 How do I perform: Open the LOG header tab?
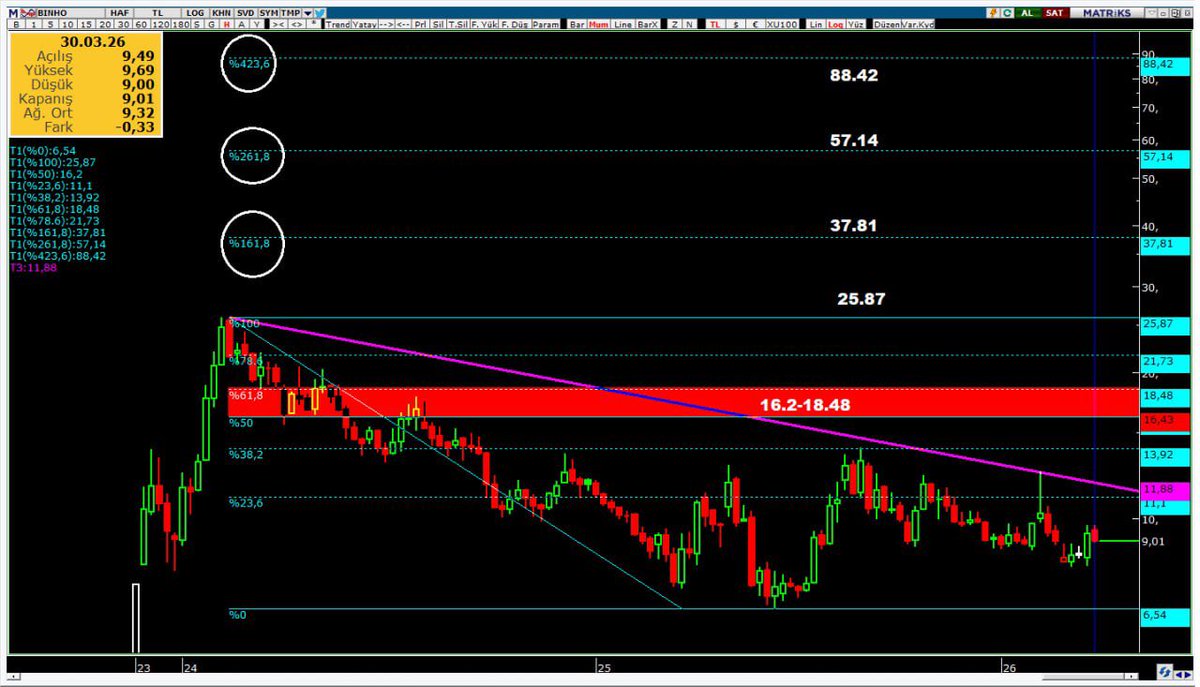(x=195, y=12)
